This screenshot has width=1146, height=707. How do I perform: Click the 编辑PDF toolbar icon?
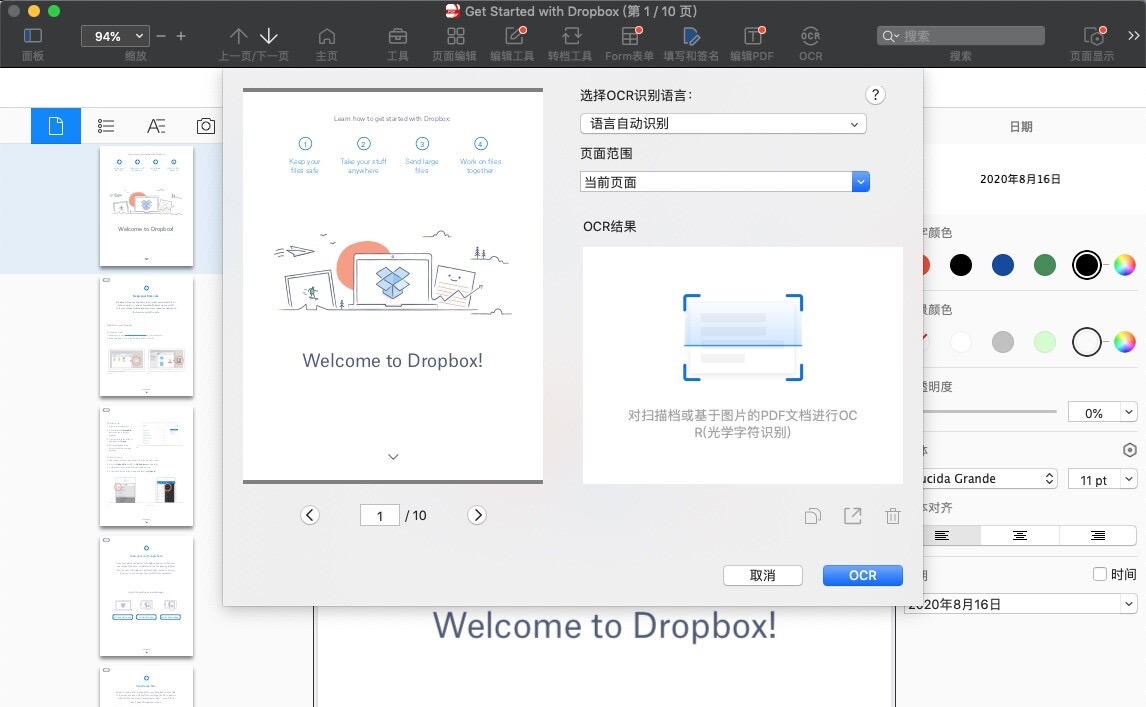(x=753, y=40)
